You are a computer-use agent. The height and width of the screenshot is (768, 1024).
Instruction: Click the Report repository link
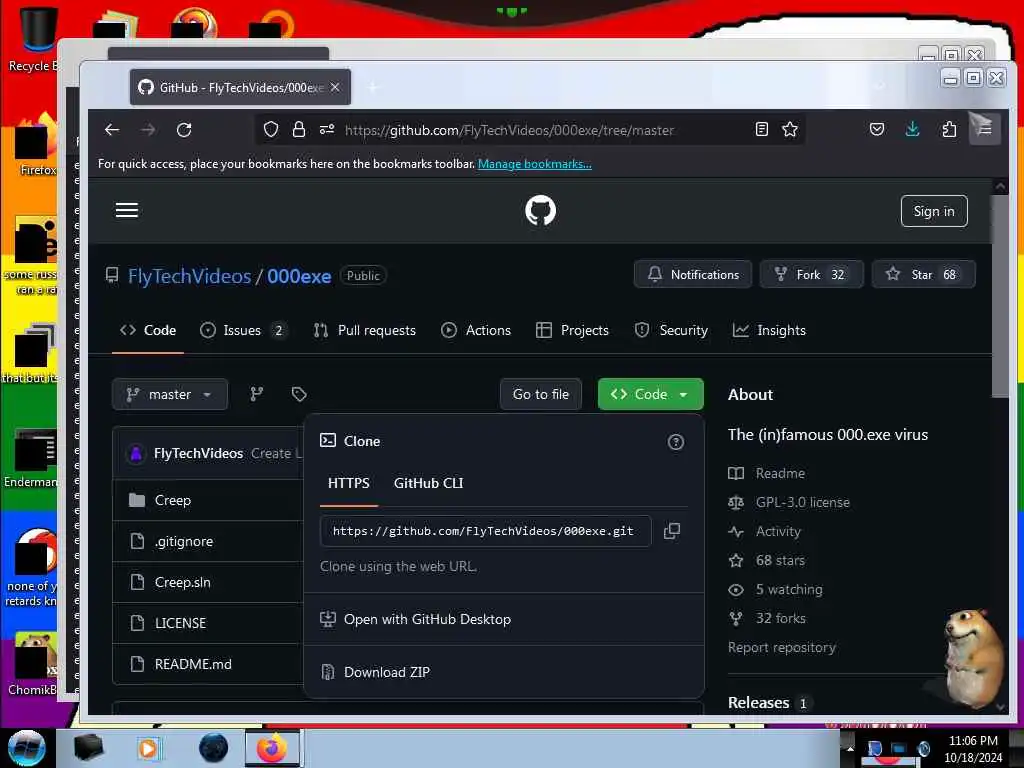782,647
